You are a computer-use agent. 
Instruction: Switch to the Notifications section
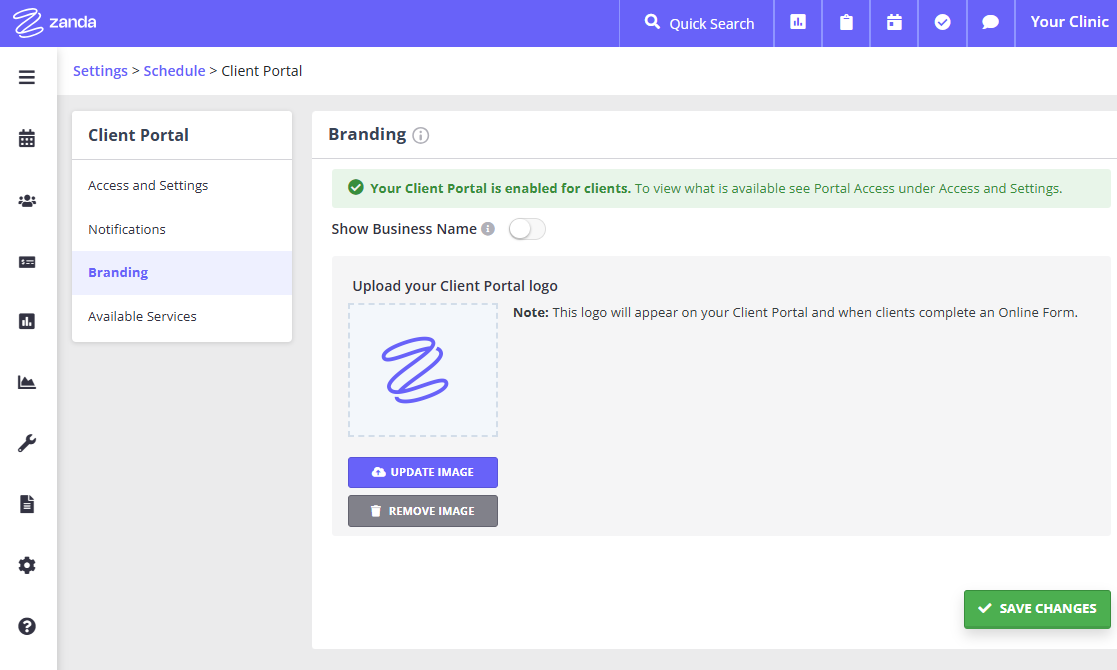click(127, 229)
